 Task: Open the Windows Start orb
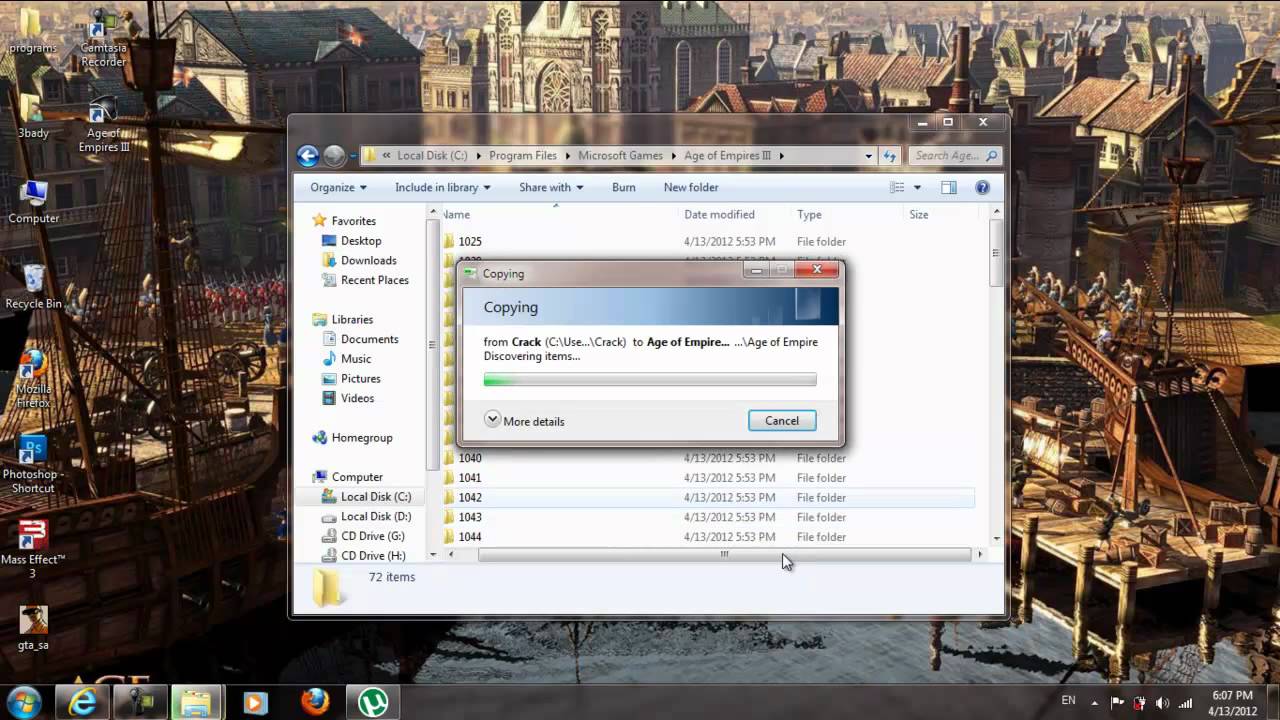pyautogui.click(x=23, y=701)
